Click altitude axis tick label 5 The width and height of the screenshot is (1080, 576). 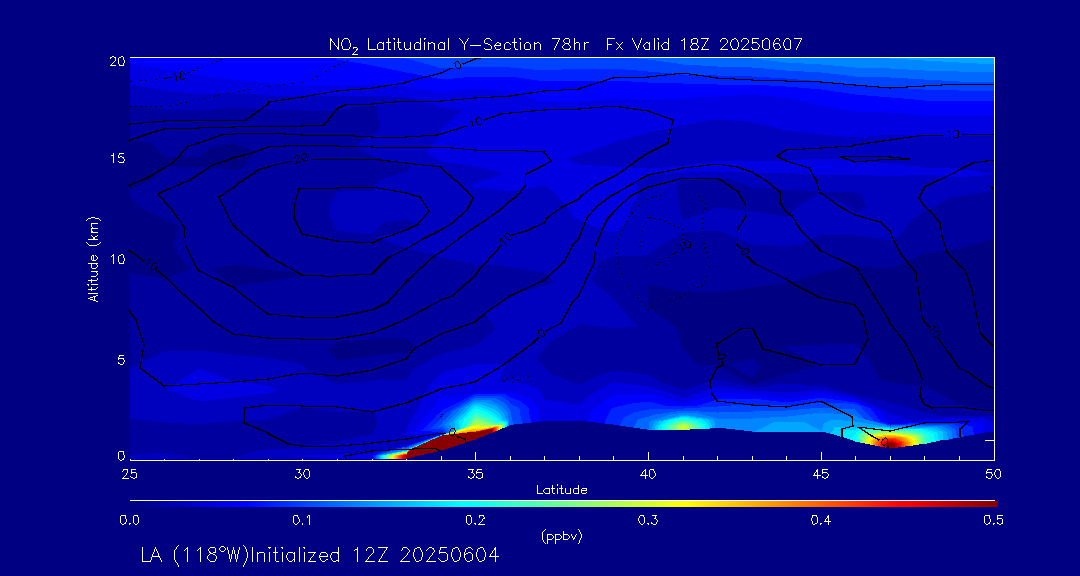(x=121, y=360)
